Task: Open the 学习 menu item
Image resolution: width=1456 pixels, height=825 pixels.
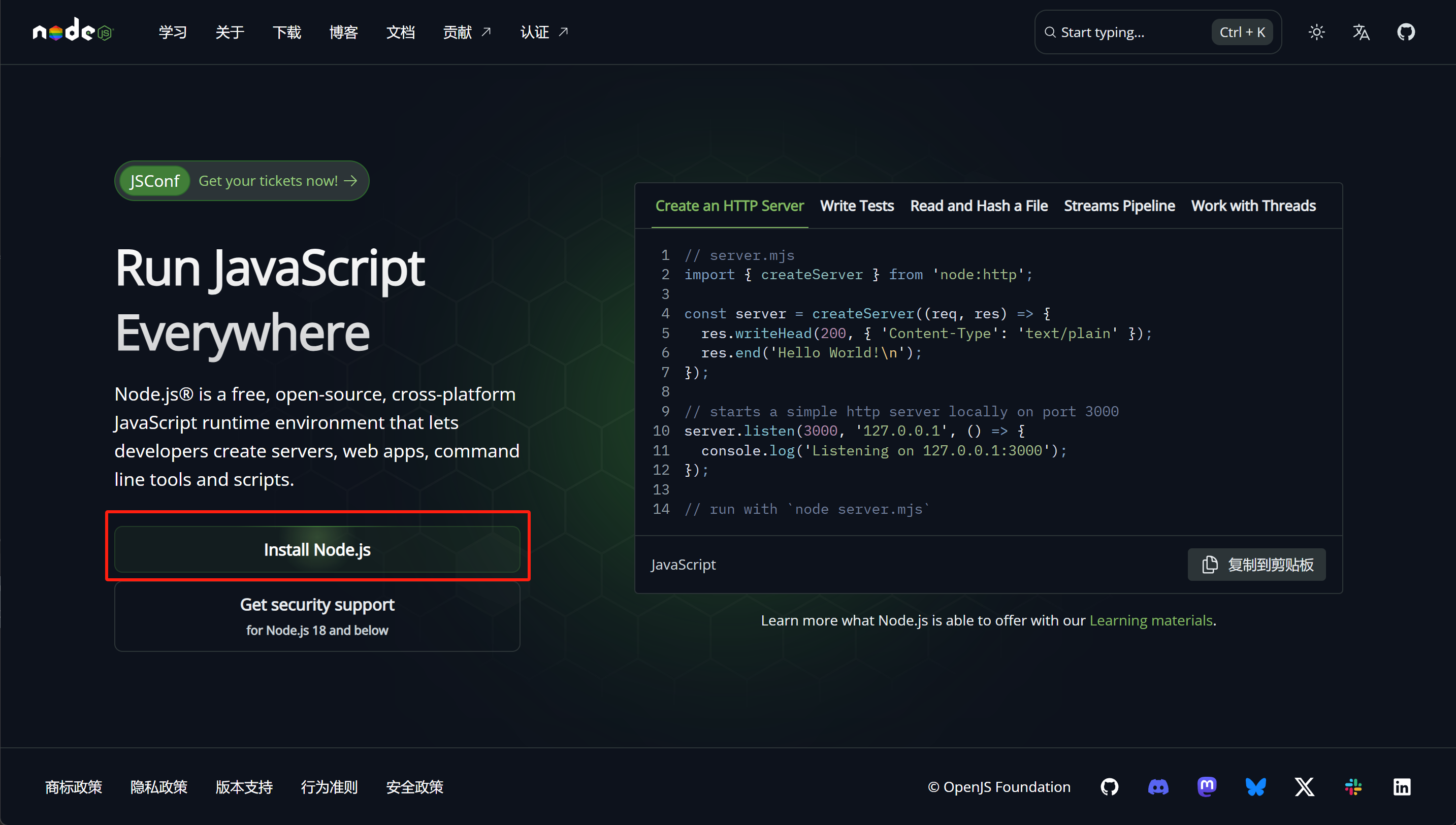Action: click(x=173, y=32)
